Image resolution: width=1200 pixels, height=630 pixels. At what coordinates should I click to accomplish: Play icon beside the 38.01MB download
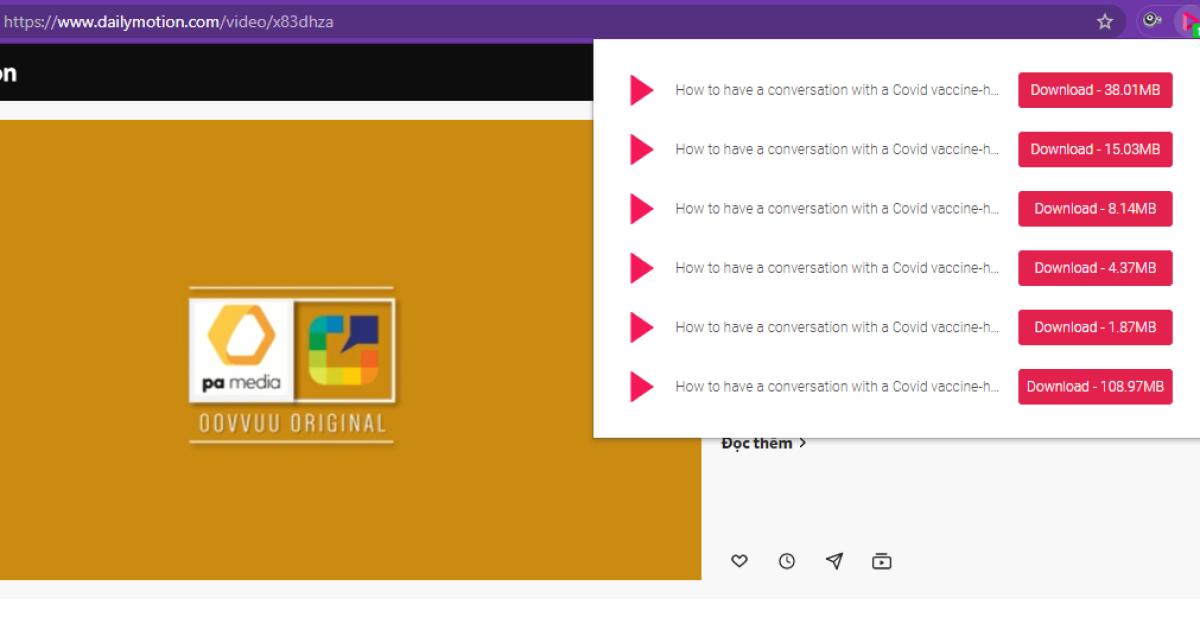pyautogui.click(x=641, y=90)
